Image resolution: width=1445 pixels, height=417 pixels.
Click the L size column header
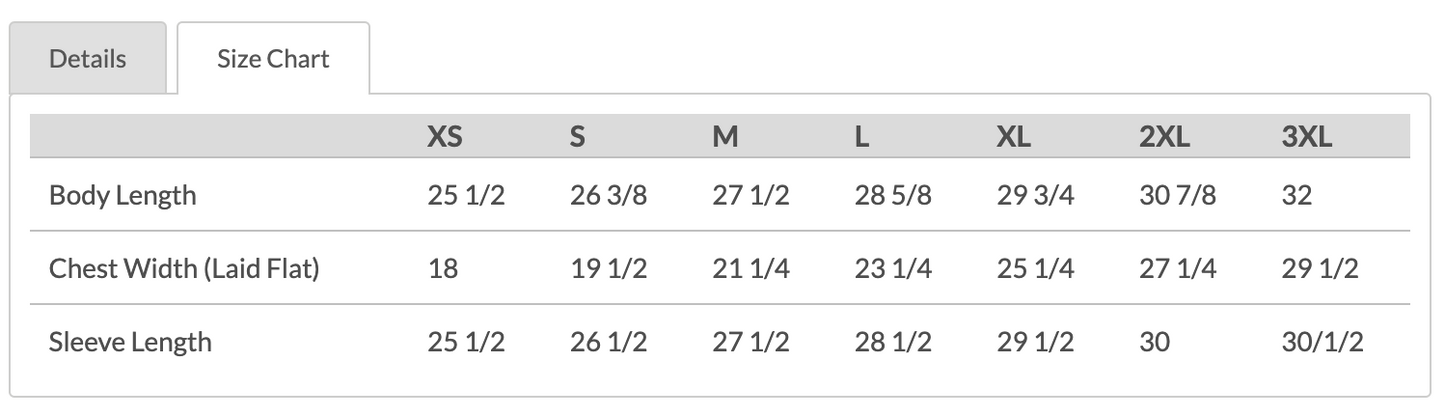(x=862, y=137)
